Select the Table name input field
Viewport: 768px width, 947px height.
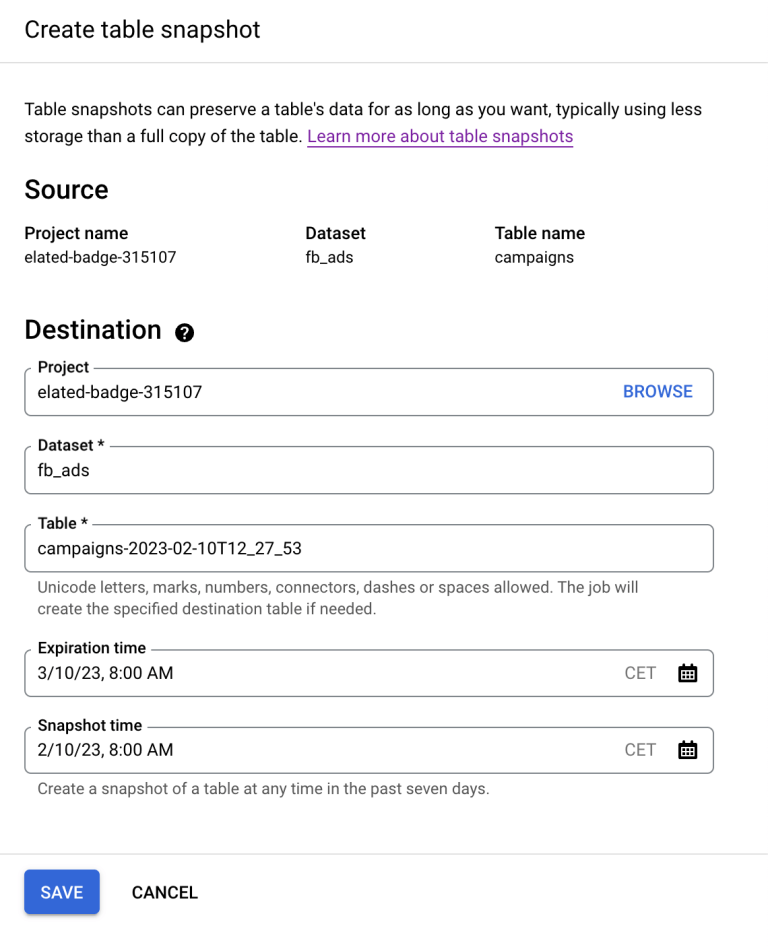(x=300, y=548)
